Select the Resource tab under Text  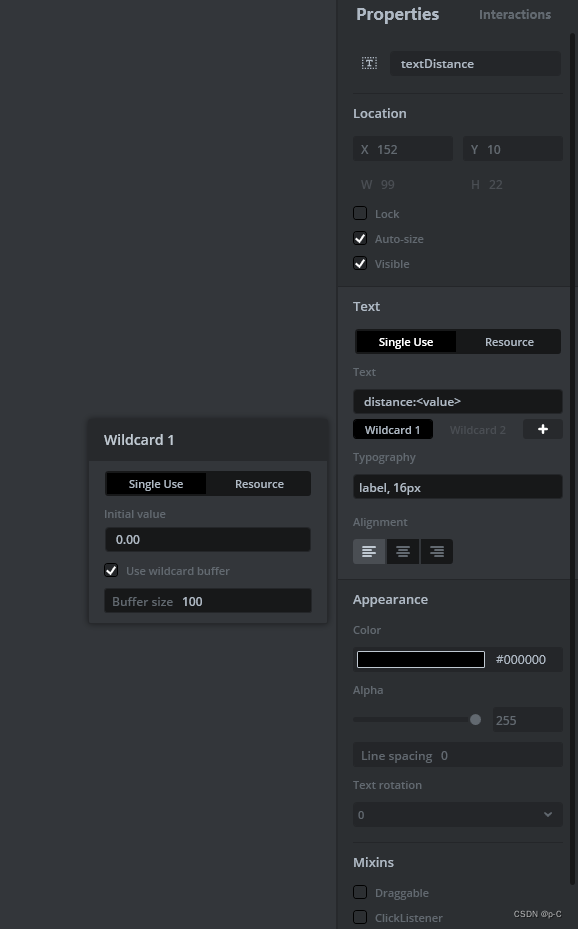click(509, 341)
